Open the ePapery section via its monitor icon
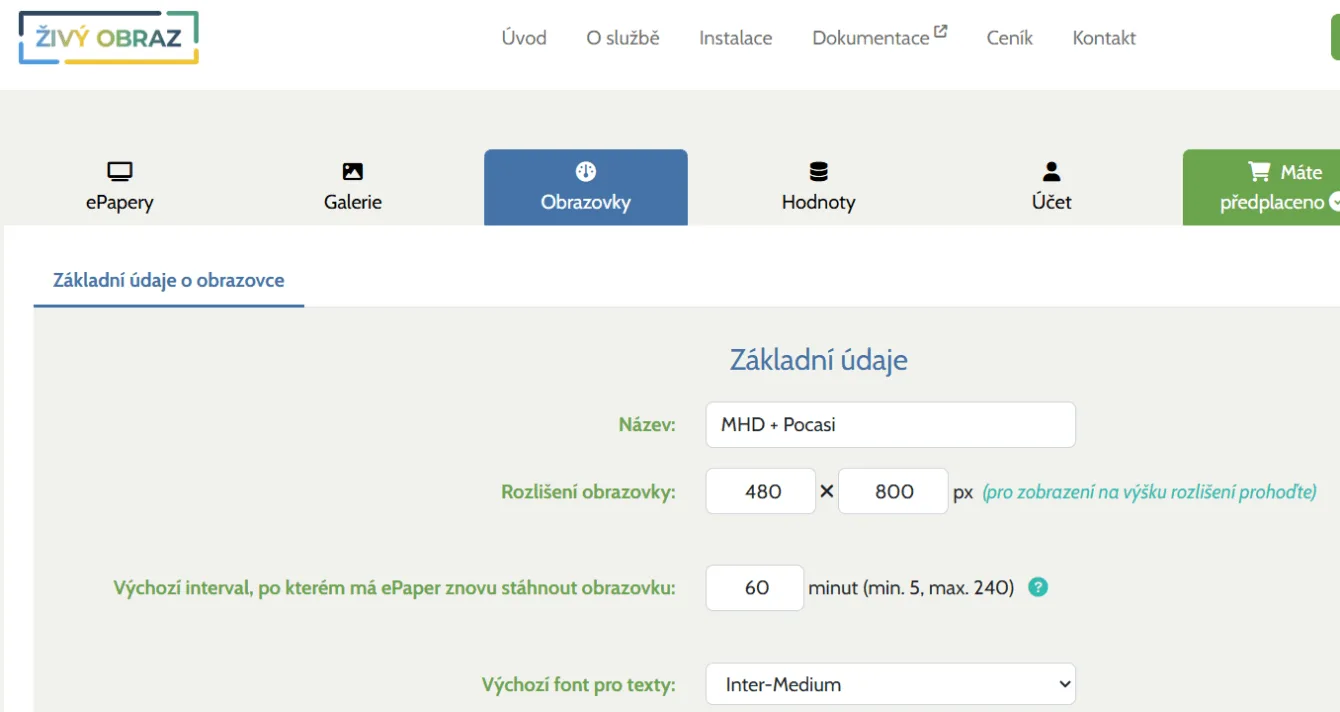This screenshot has height=712, width=1340. pos(120,171)
